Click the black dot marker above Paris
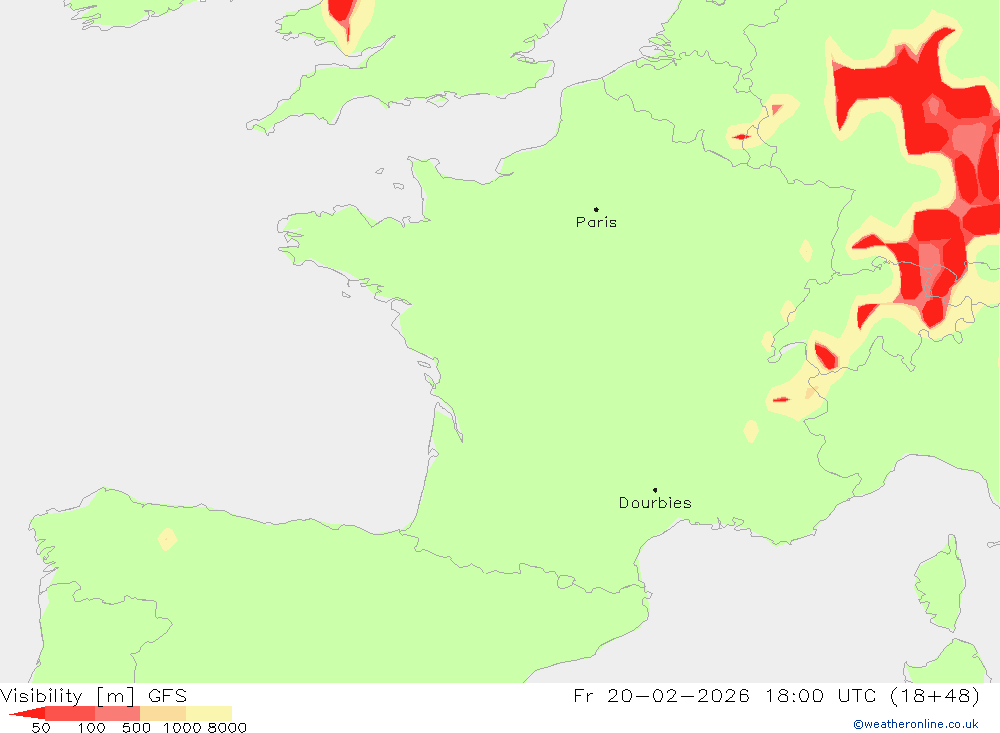 coord(596,209)
